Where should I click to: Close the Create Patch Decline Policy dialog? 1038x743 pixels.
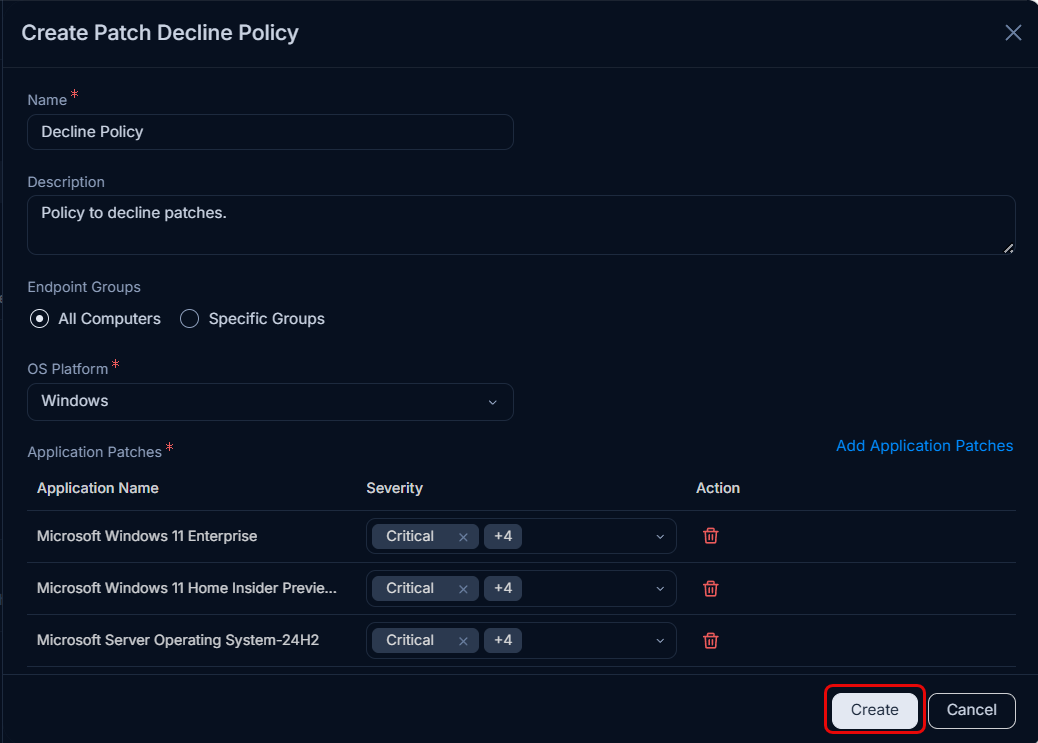(1013, 32)
